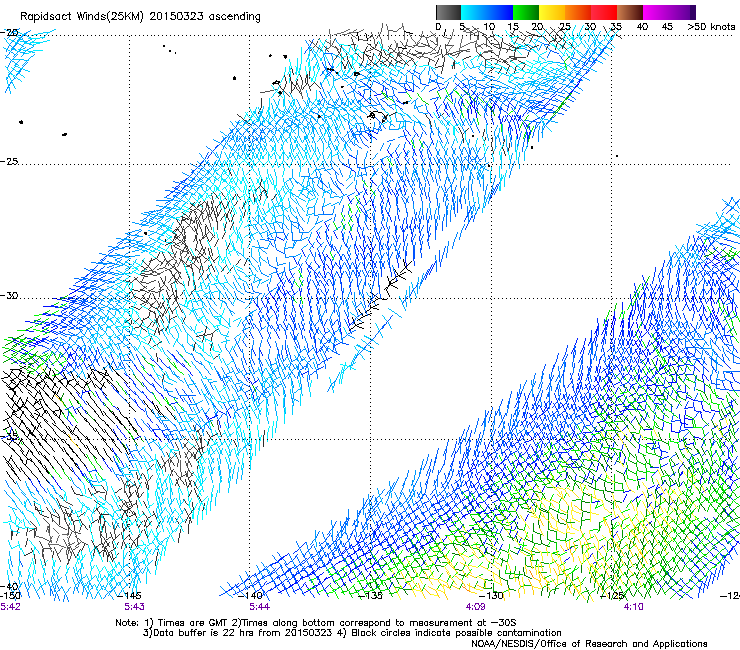The image size is (740, 650).
Task: Click the legend label '20'
Action: [x=538, y=27]
